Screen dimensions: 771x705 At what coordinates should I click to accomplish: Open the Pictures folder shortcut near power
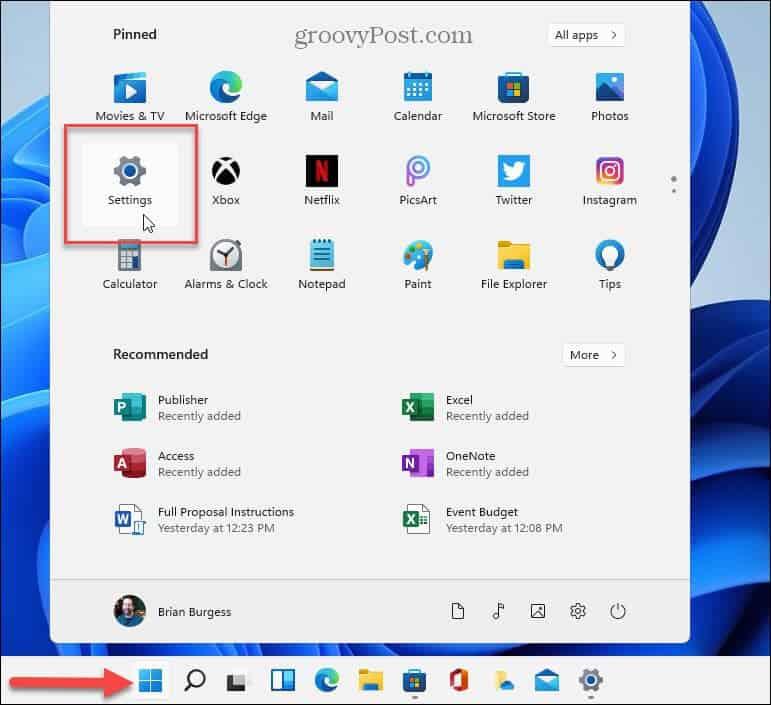pyautogui.click(x=538, y=611)
